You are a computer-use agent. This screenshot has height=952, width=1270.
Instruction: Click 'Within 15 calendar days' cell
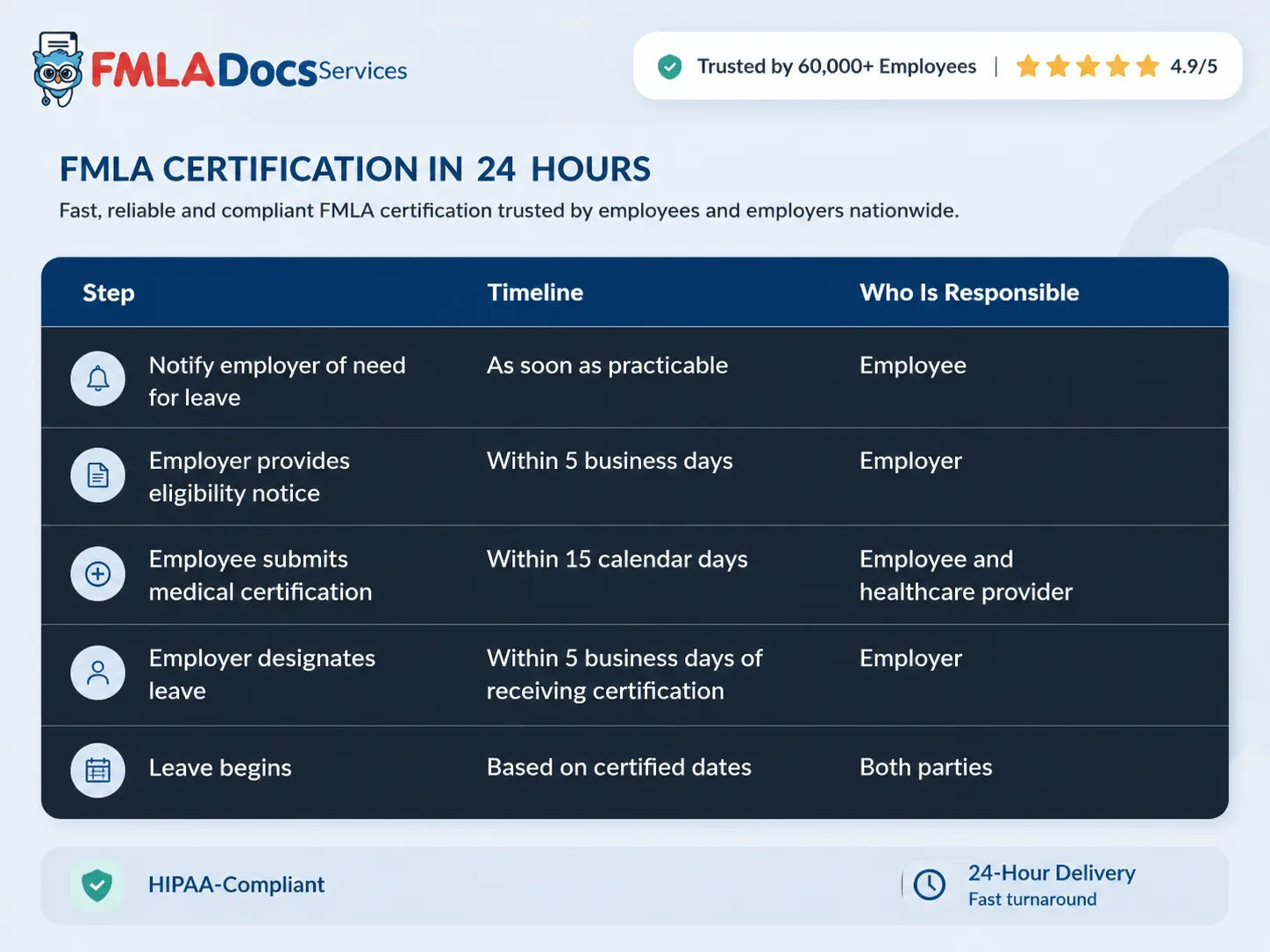click(x=617, y=559)
